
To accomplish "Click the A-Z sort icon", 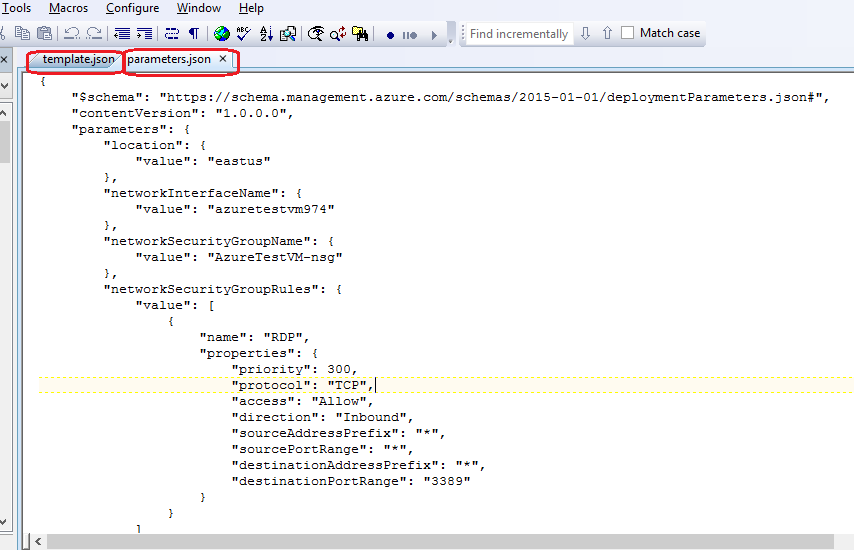I will pos(266,34).
